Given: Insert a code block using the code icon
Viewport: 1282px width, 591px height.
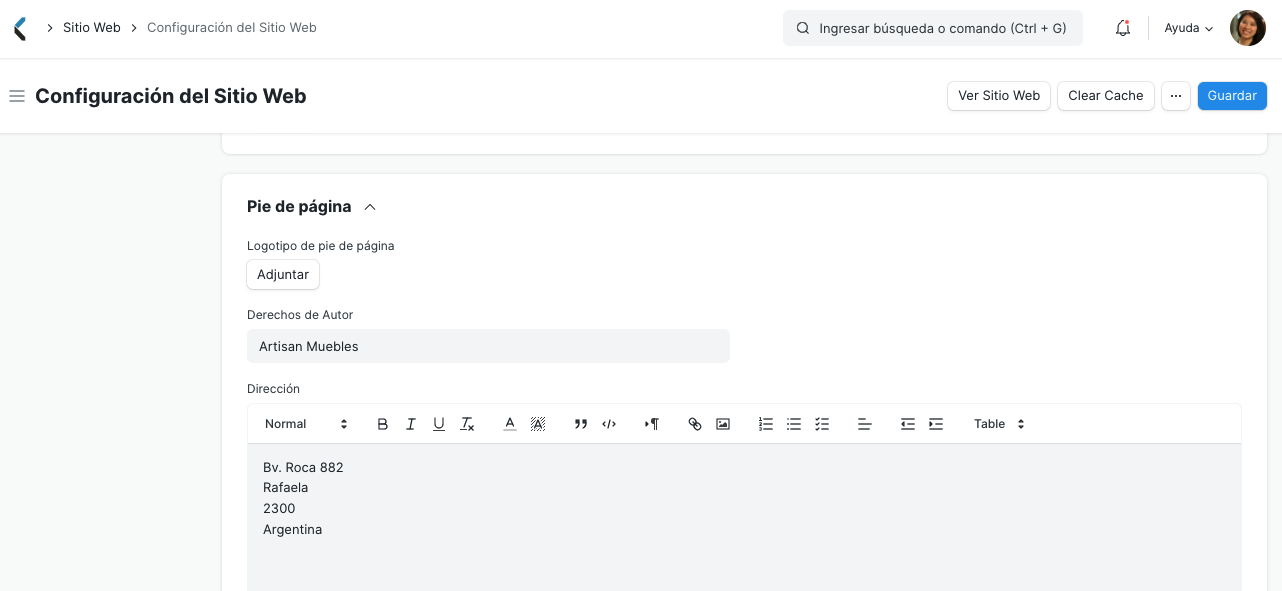Looking at the screenshot, I should pos(609,423).
